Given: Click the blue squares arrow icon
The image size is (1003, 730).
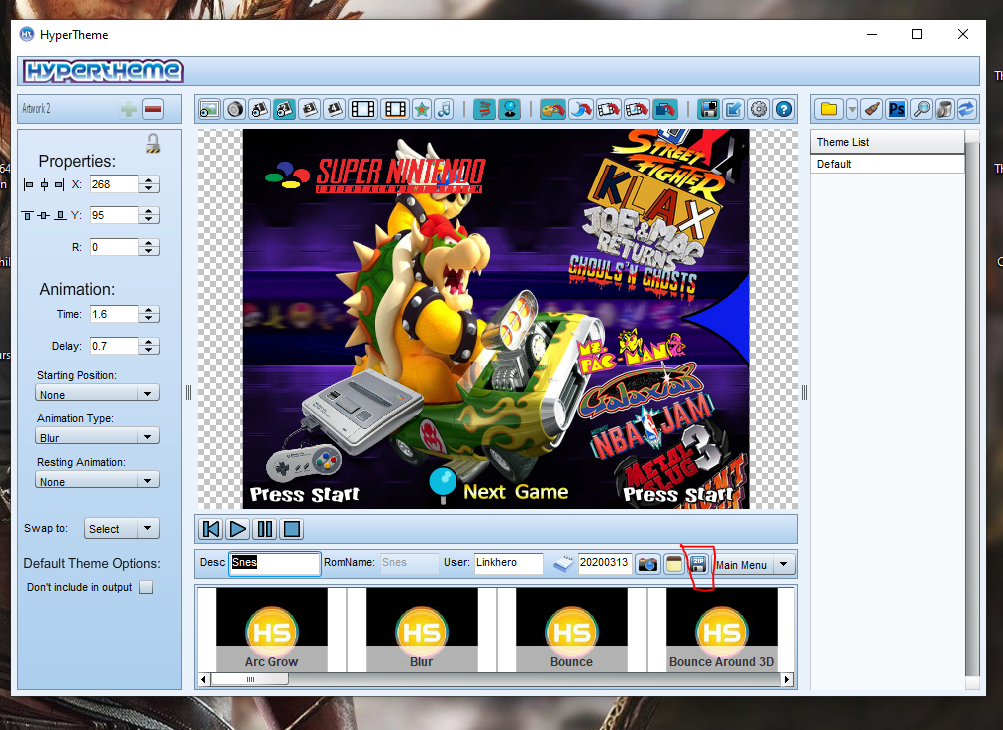Looking at the screenshot, I should 665,109.
